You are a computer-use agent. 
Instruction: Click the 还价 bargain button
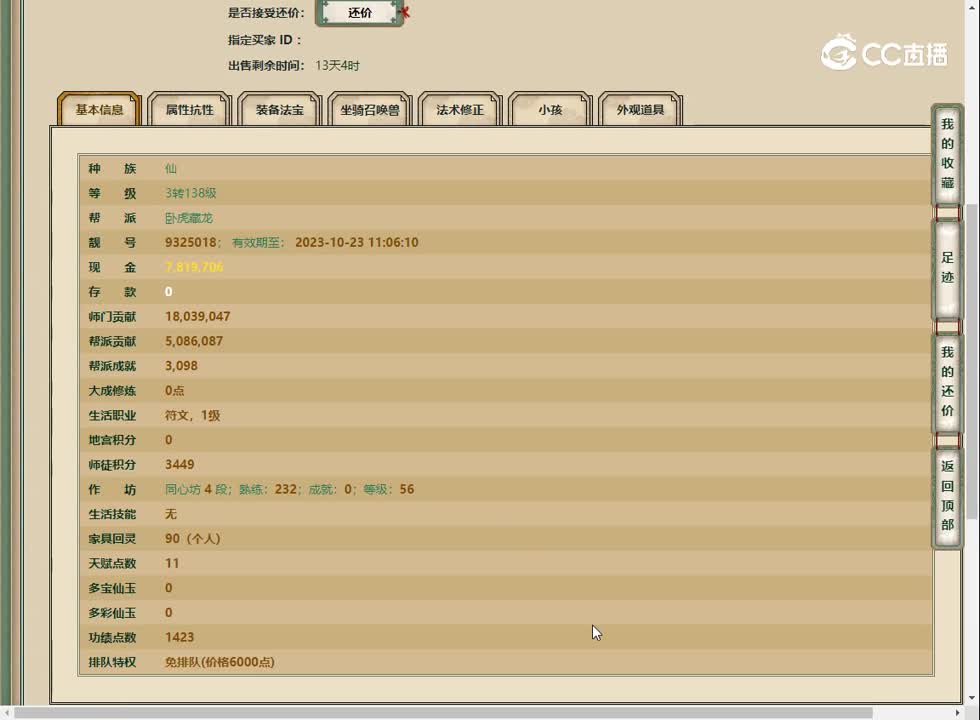(x=360, y=13)
